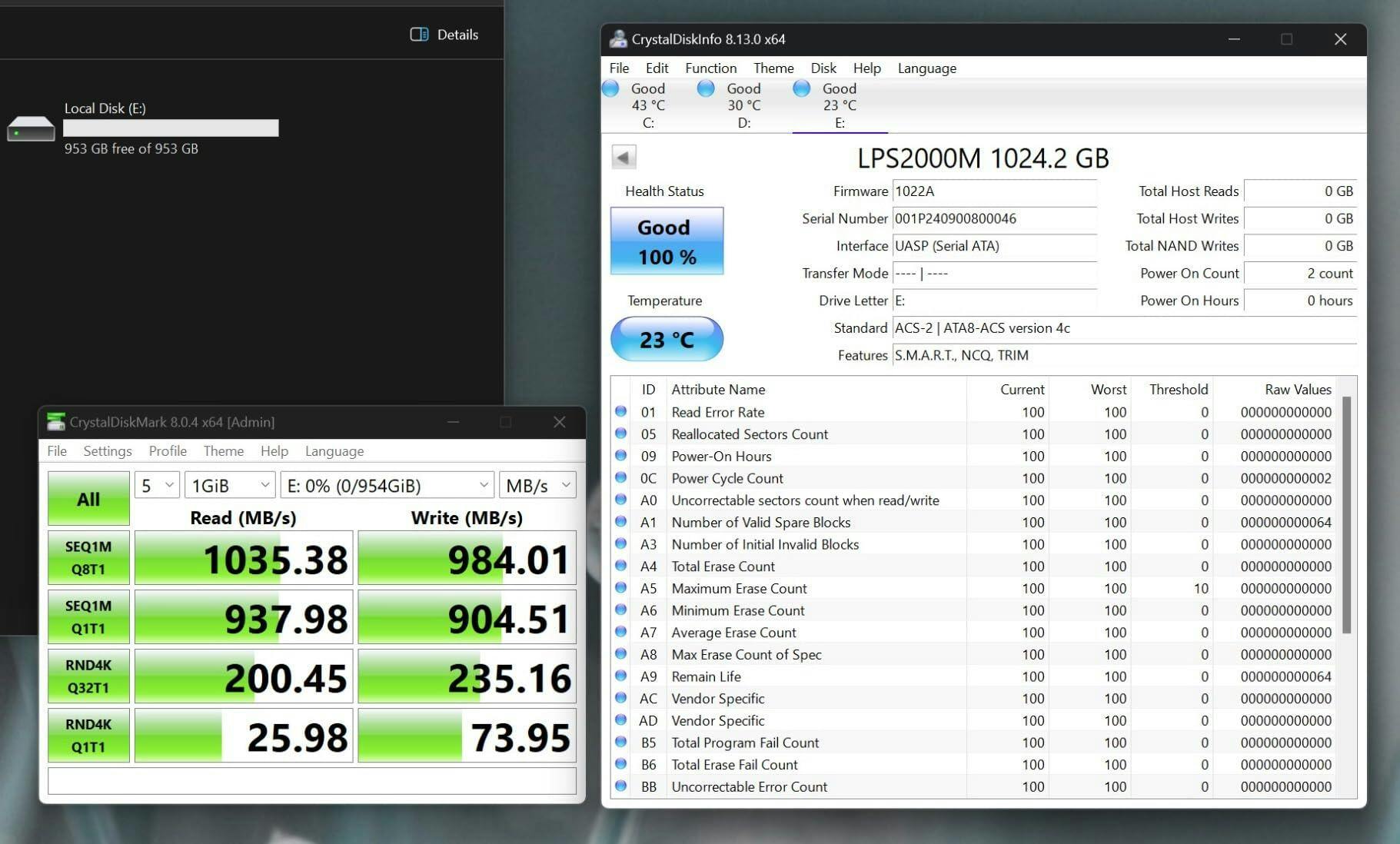Change the MB/s unit dropdown
The image size is (1400, 844).
537,486
